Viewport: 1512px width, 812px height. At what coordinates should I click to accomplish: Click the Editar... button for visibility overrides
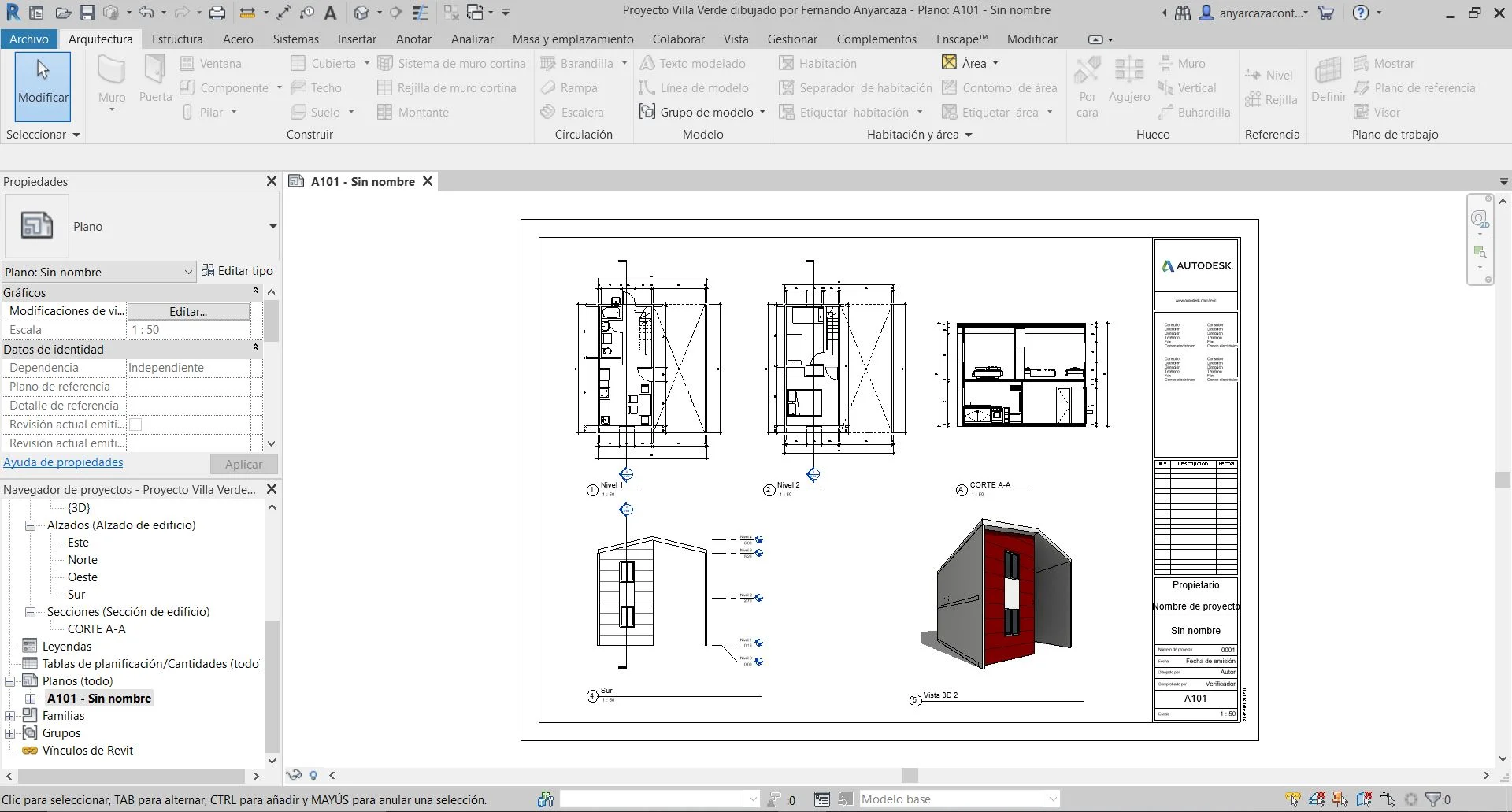188,311
